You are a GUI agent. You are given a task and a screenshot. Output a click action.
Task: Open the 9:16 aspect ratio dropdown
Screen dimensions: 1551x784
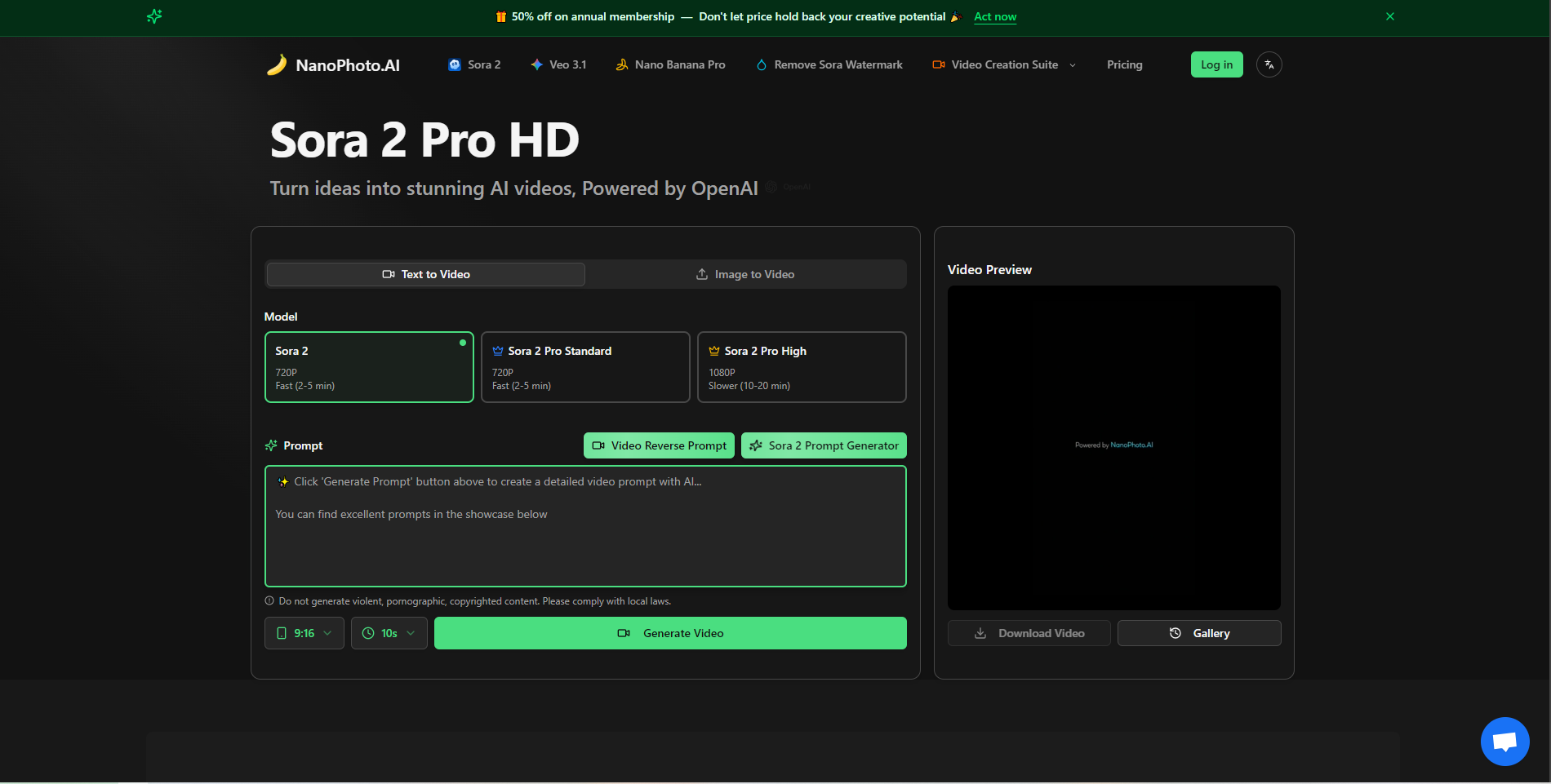304,633
